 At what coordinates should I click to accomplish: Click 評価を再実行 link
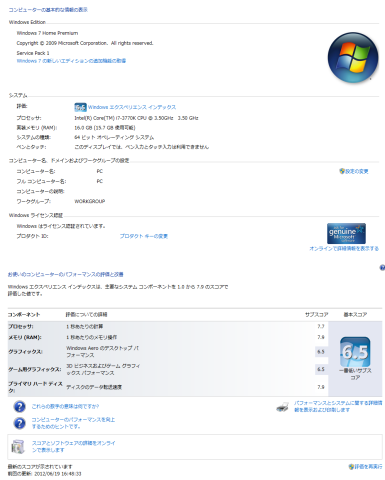(368, 467)
